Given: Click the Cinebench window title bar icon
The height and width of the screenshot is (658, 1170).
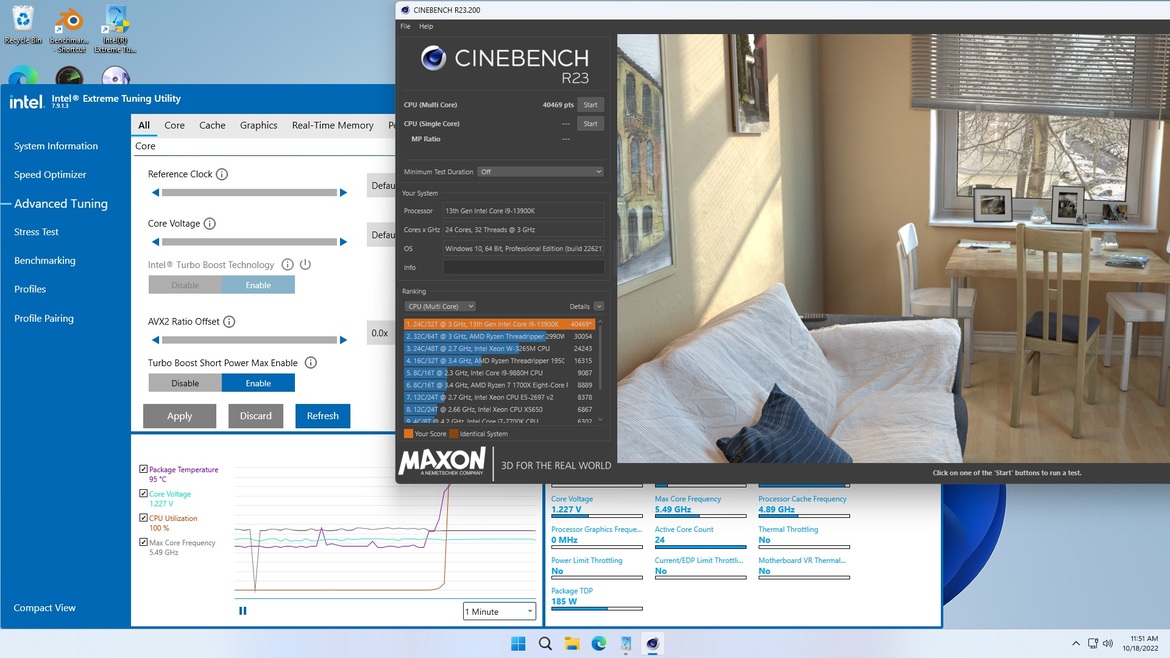Looking at the screenshot, I should [405, 10].
